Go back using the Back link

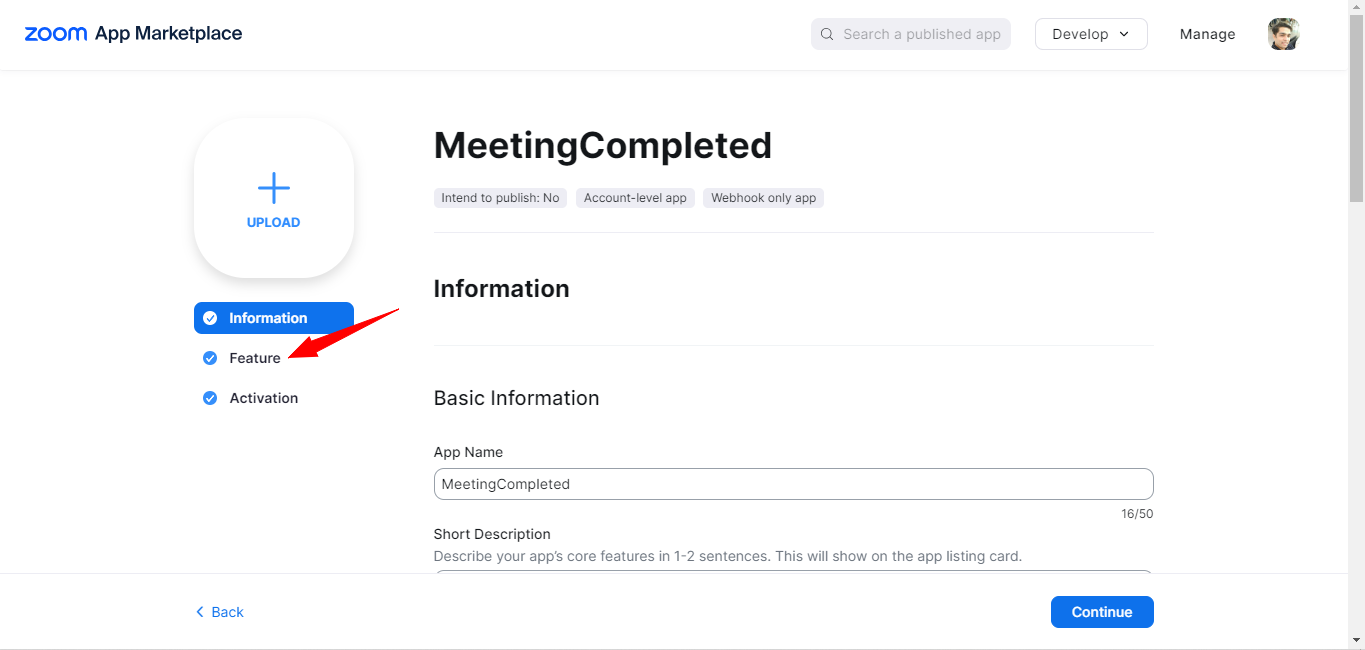tap(227, 612)
